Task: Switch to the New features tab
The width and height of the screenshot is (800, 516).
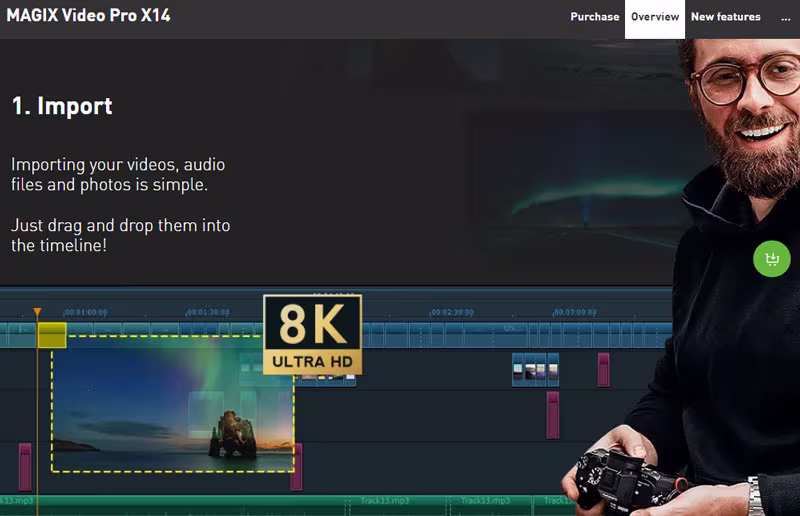Action: coord(726,17)
